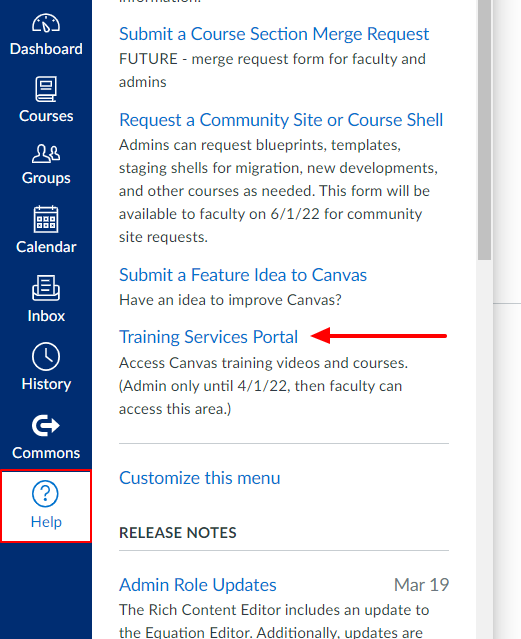Screen dimensions: 521x639
Task: Select Courses label in navigation
Action: [x=46, y=116]
